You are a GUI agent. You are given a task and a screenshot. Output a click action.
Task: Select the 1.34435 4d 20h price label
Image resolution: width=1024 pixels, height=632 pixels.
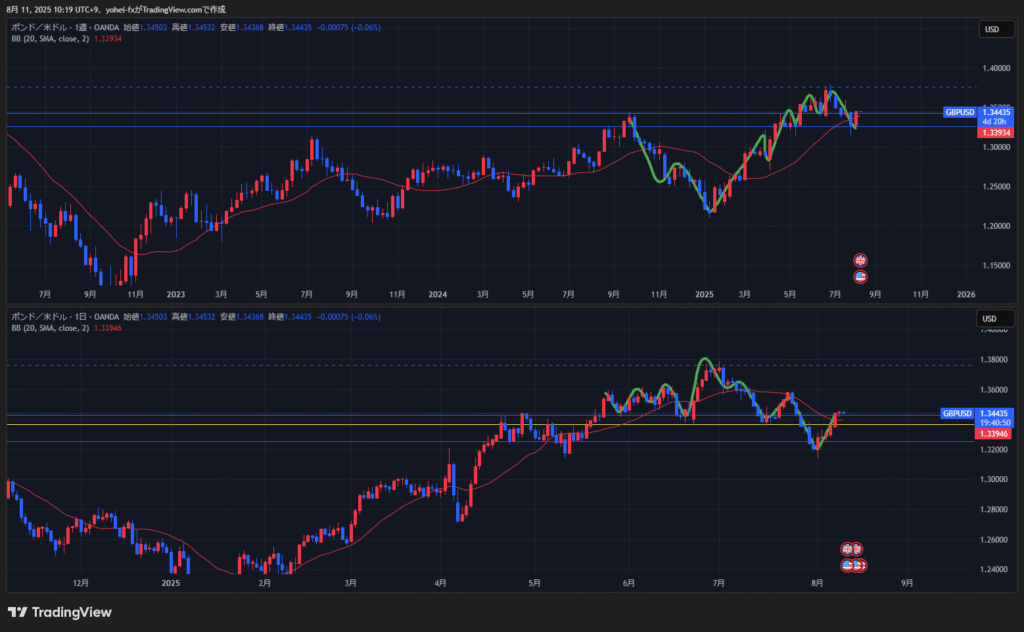(x=995, y=117)
